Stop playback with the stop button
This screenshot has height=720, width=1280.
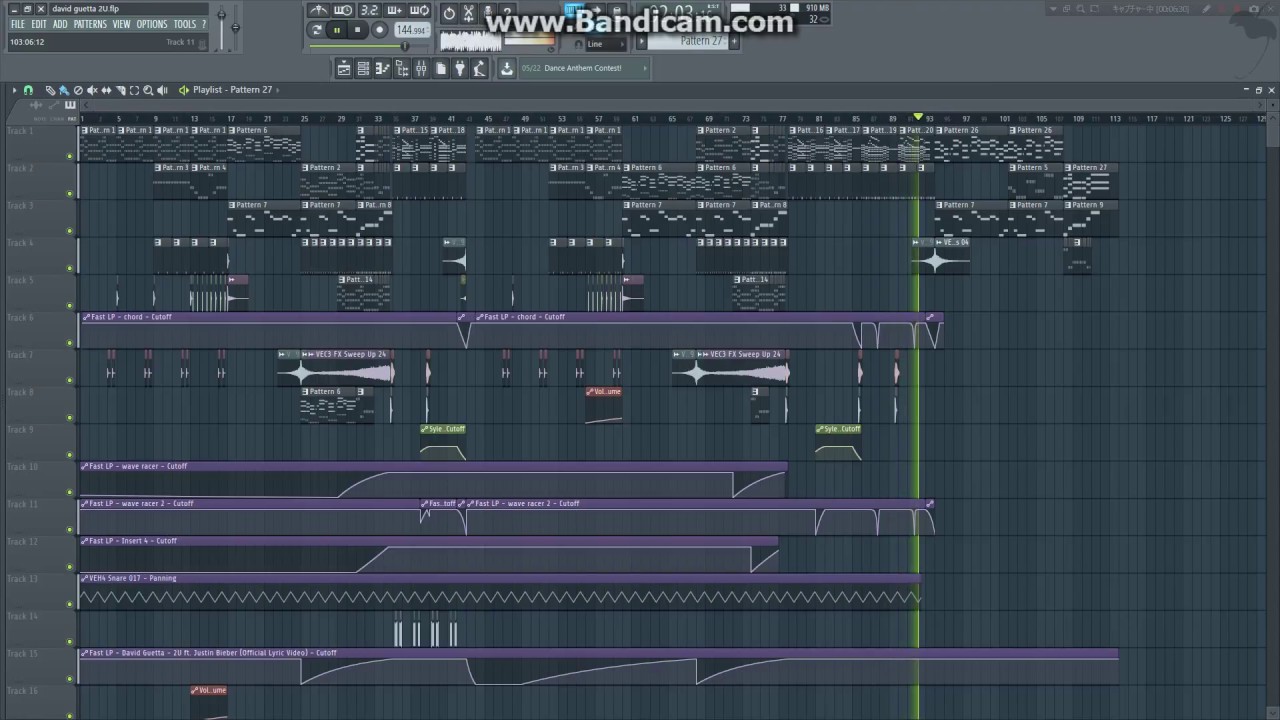358,30
